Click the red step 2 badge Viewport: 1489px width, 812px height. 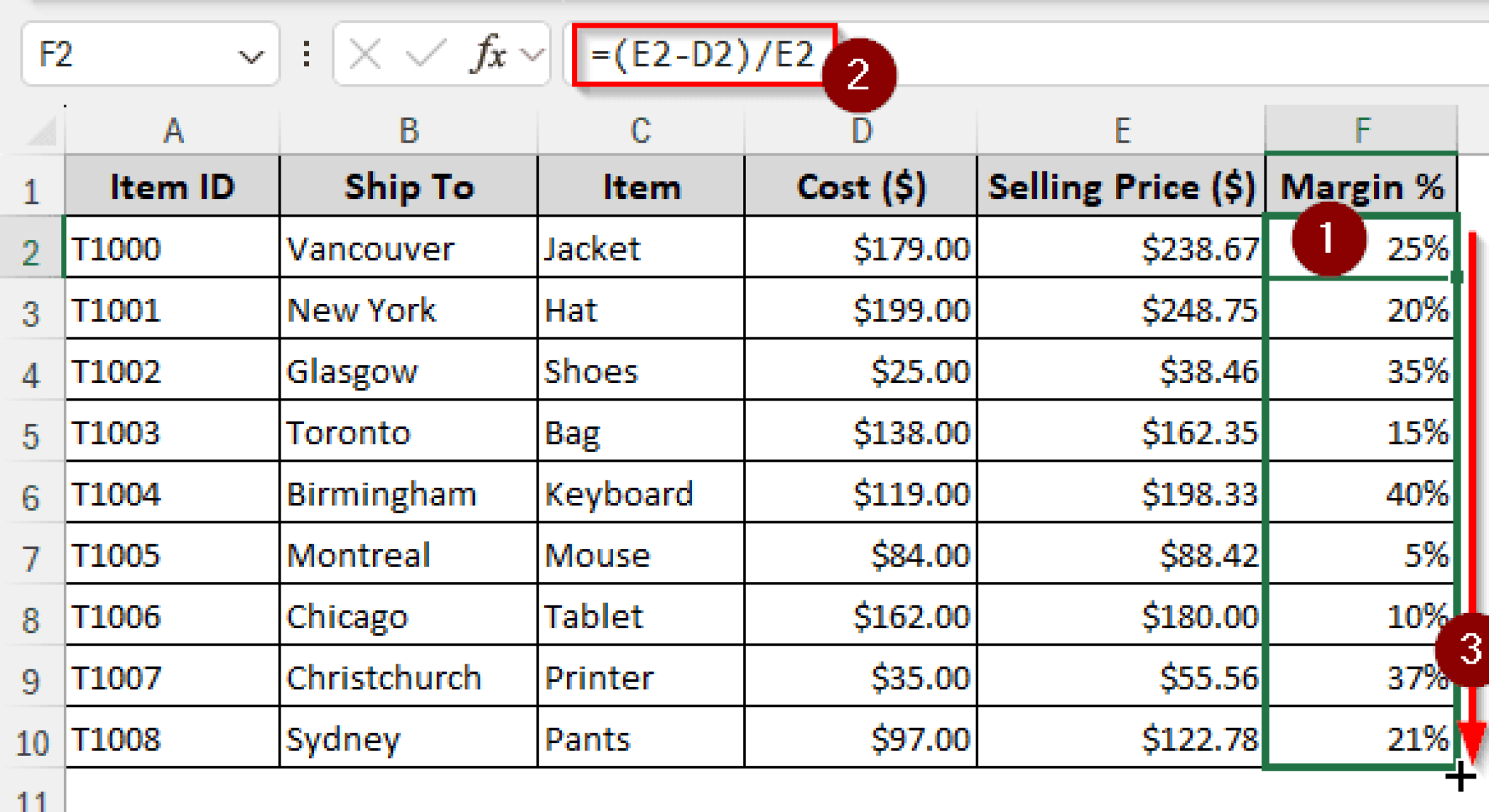[x=860, y=76]
